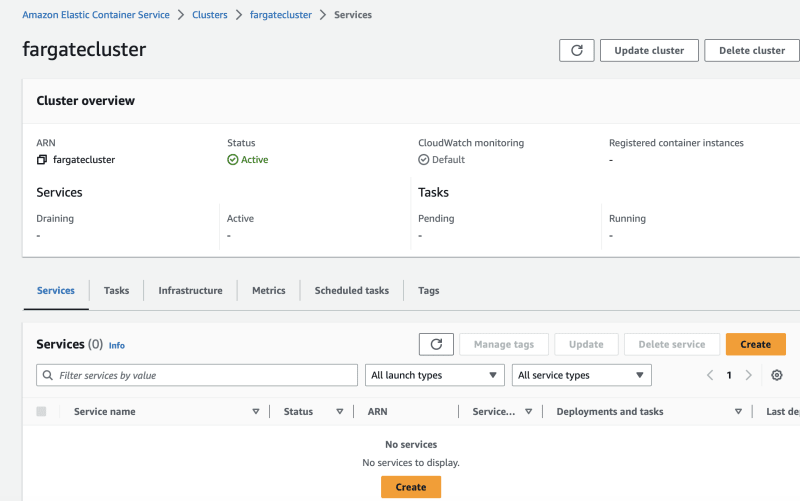The image size is (800, 501).
Task: Click the Update service button
Action: tap(586, 344)
